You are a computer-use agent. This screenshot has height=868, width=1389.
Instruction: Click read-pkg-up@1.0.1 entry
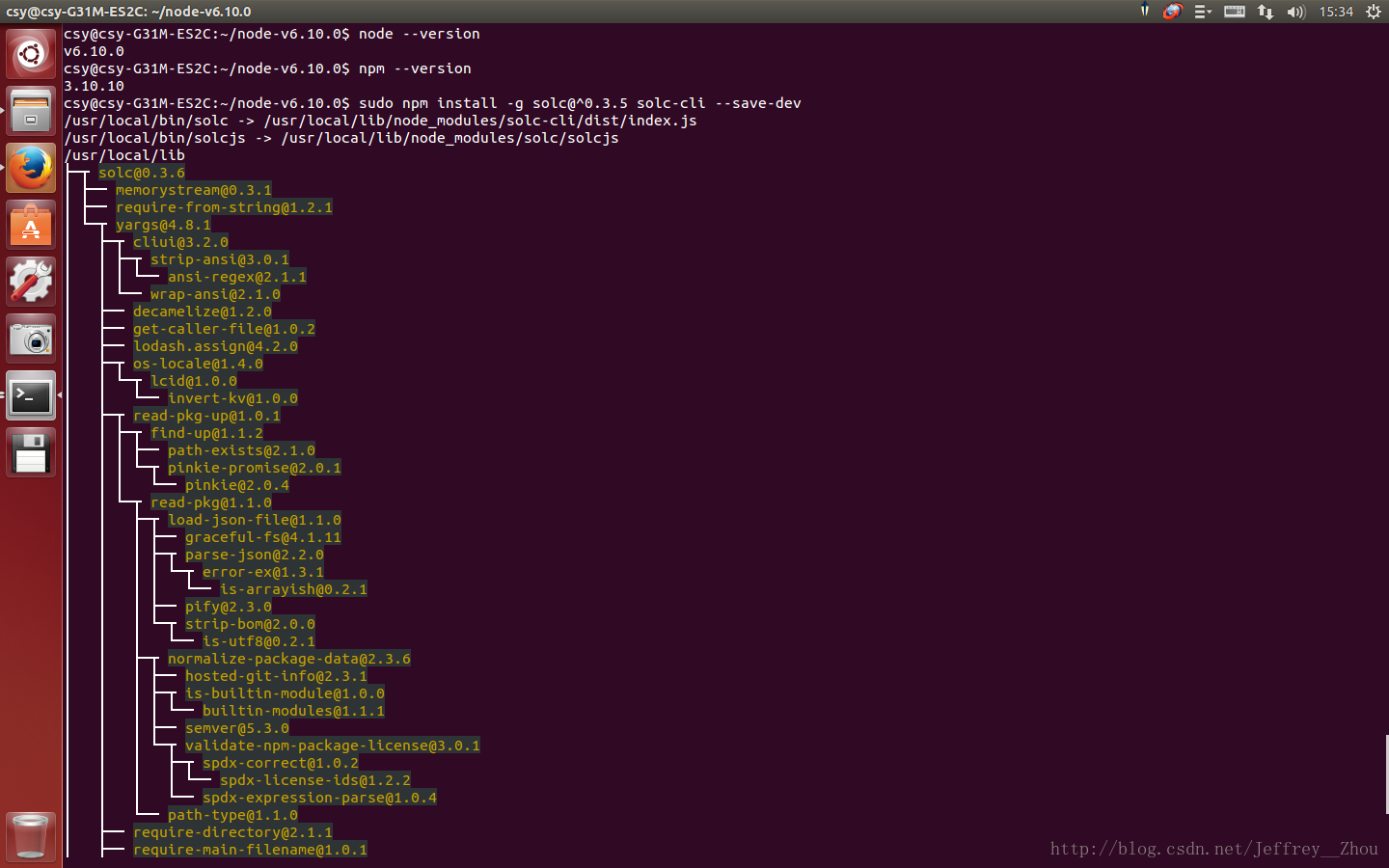(x=206, y=416)
